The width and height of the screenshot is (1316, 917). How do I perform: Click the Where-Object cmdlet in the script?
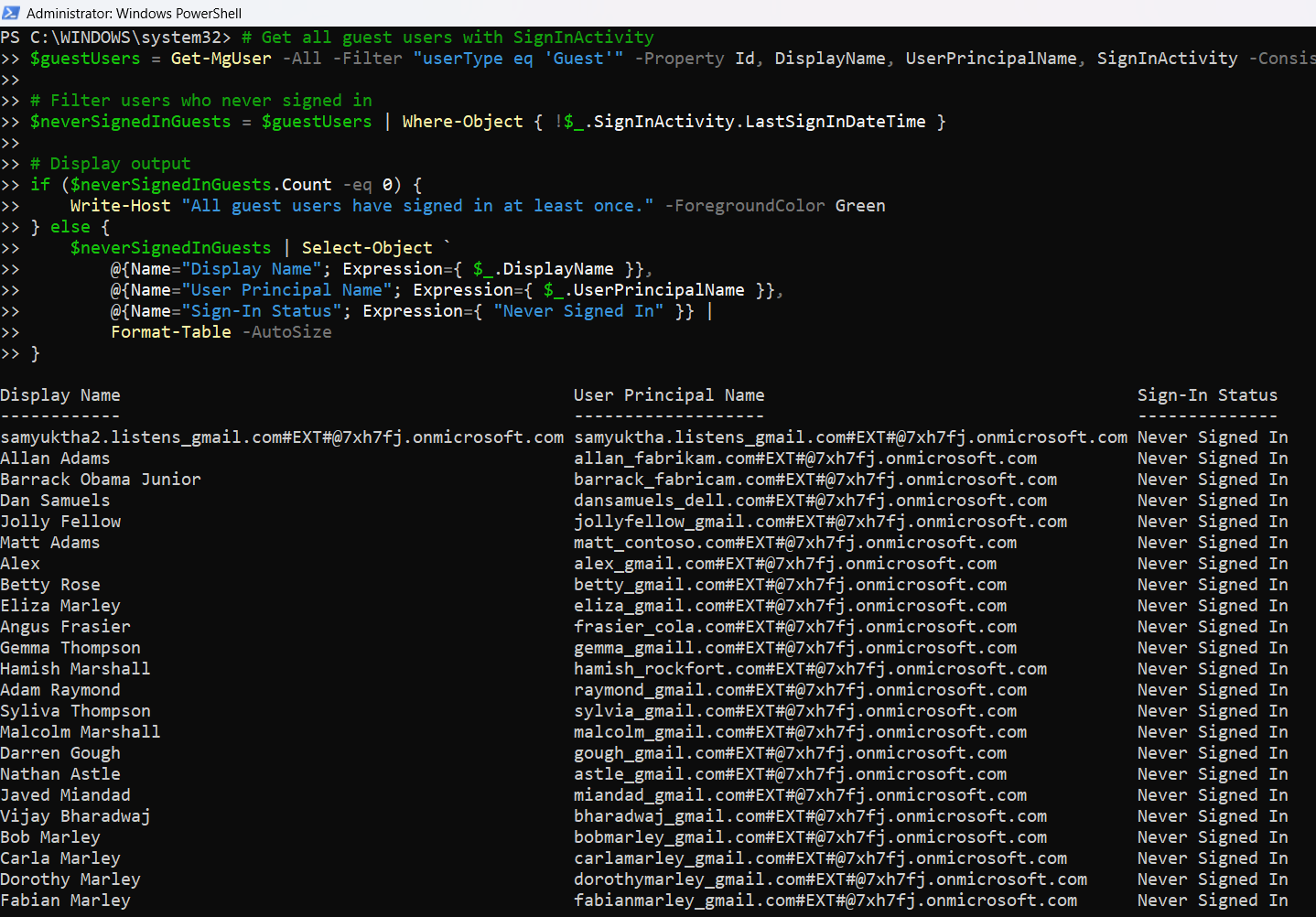[x=462, y=122]
